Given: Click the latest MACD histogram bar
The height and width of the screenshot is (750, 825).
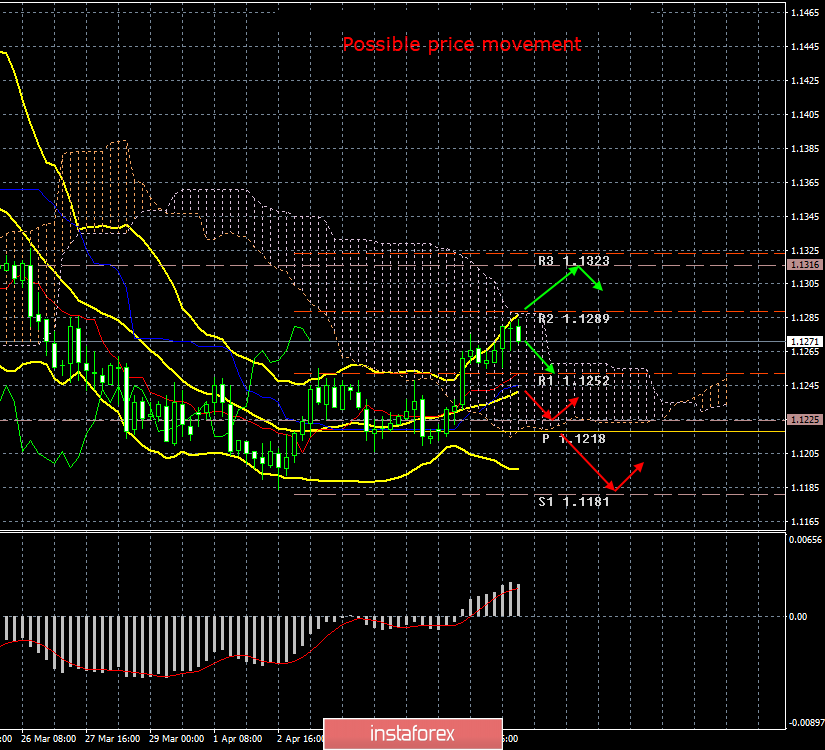Looking at the screenshot, I should (x=519, y=600).
